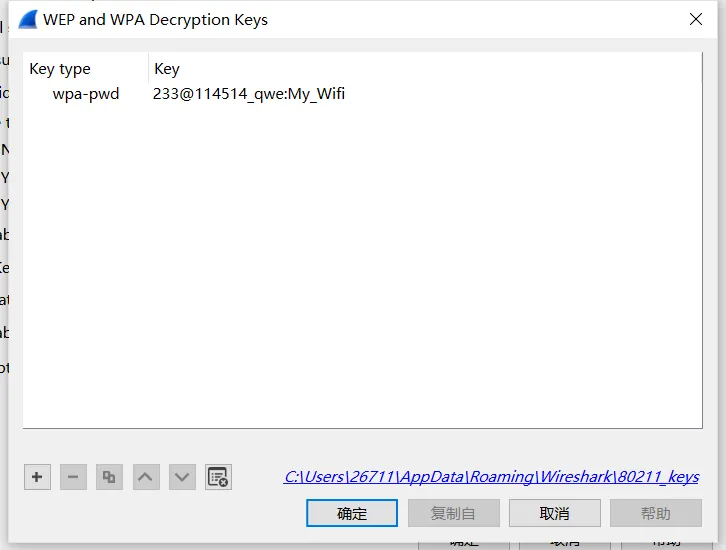
Task: Click the WEP and WPA Decryption Keys title
Action: [x=155, y=20]
